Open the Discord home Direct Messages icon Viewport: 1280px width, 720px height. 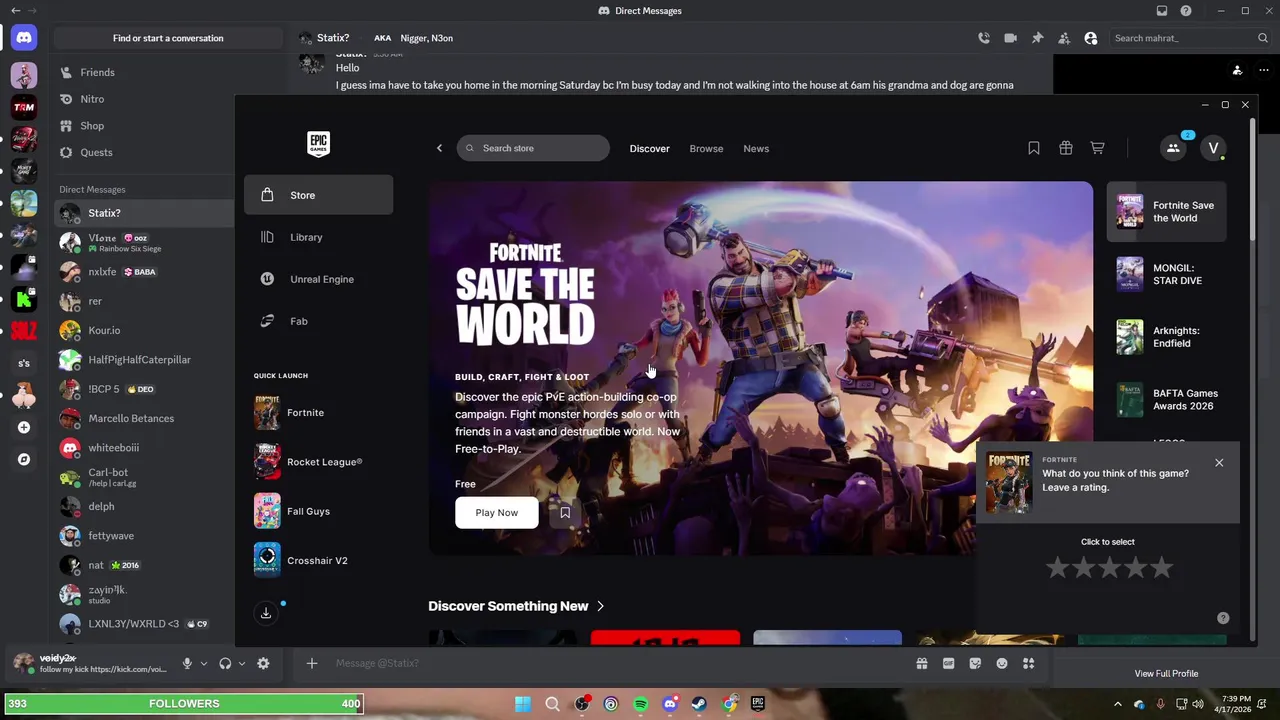coord(24,38)
